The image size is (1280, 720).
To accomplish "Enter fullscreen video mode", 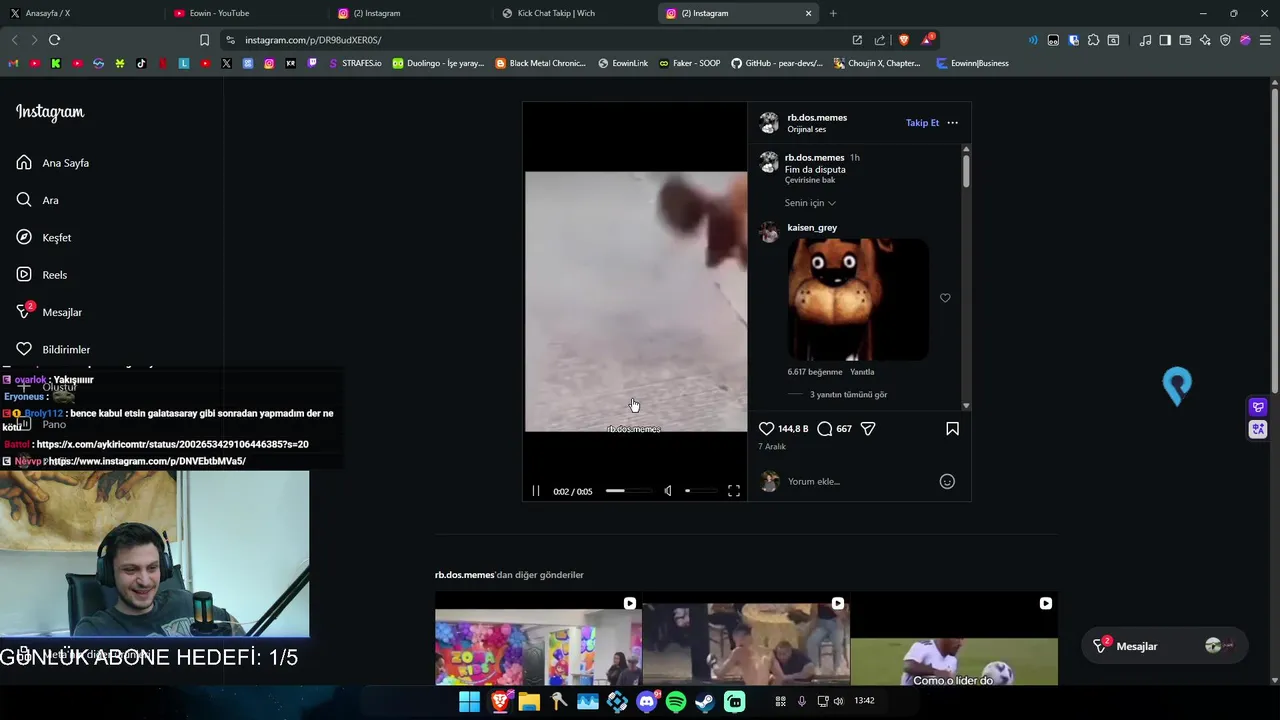I will pos(734,491).
